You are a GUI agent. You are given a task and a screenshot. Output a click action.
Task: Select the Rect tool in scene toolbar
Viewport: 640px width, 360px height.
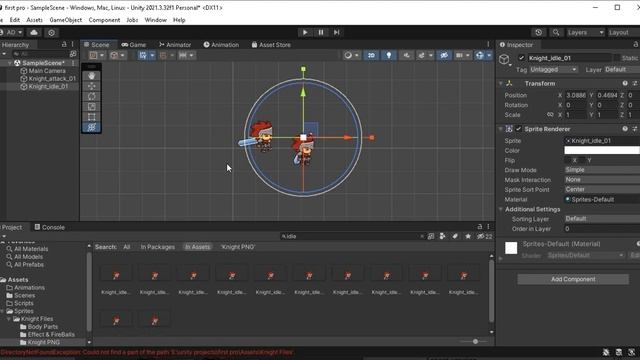(x=91, y=117)
